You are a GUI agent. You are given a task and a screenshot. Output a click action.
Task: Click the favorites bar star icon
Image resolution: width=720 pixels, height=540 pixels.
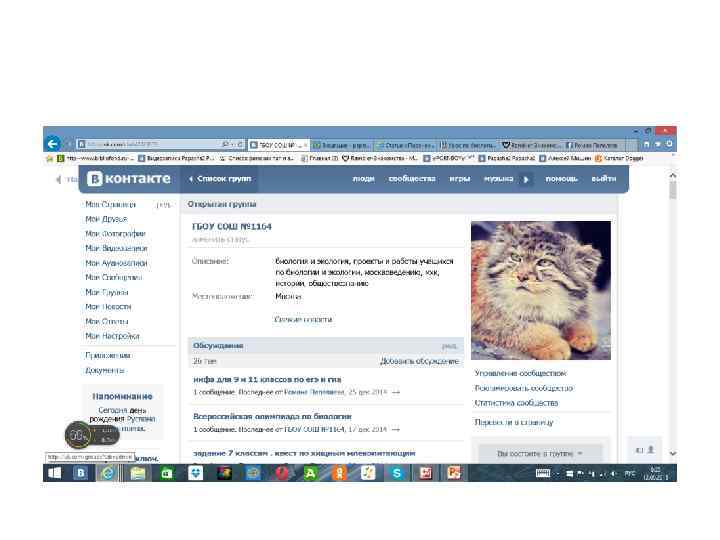click(50, 158)
